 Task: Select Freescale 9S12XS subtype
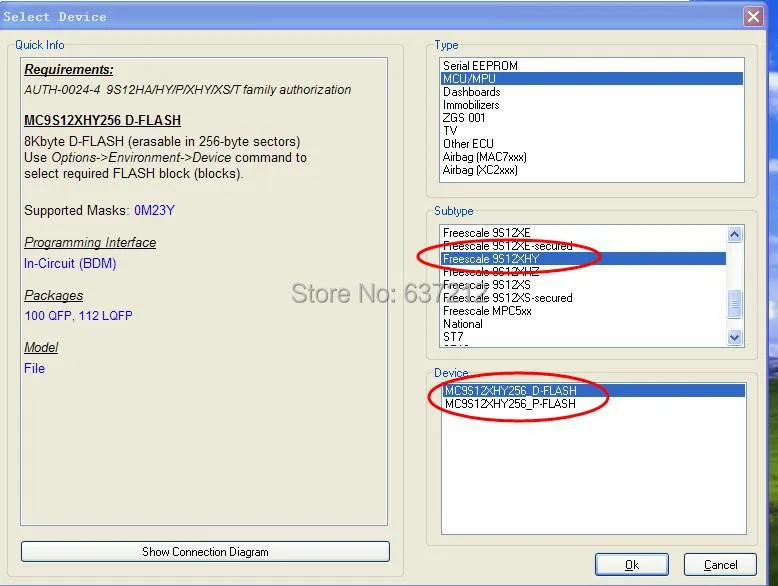point(584,285)
